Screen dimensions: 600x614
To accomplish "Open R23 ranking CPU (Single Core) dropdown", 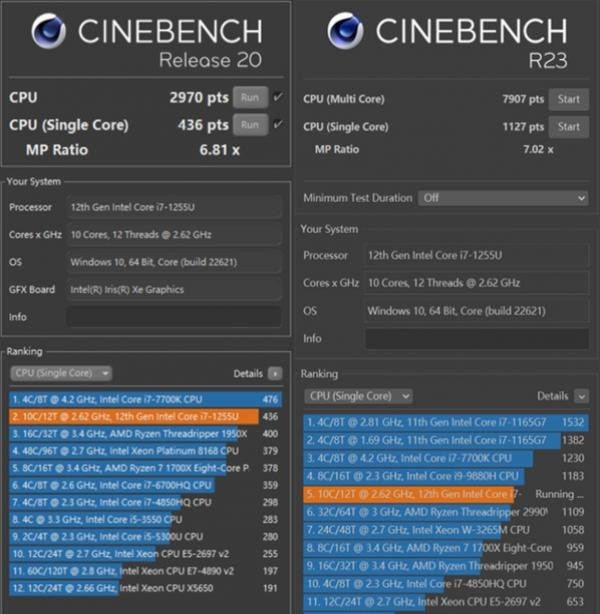I will pos(358,396).
